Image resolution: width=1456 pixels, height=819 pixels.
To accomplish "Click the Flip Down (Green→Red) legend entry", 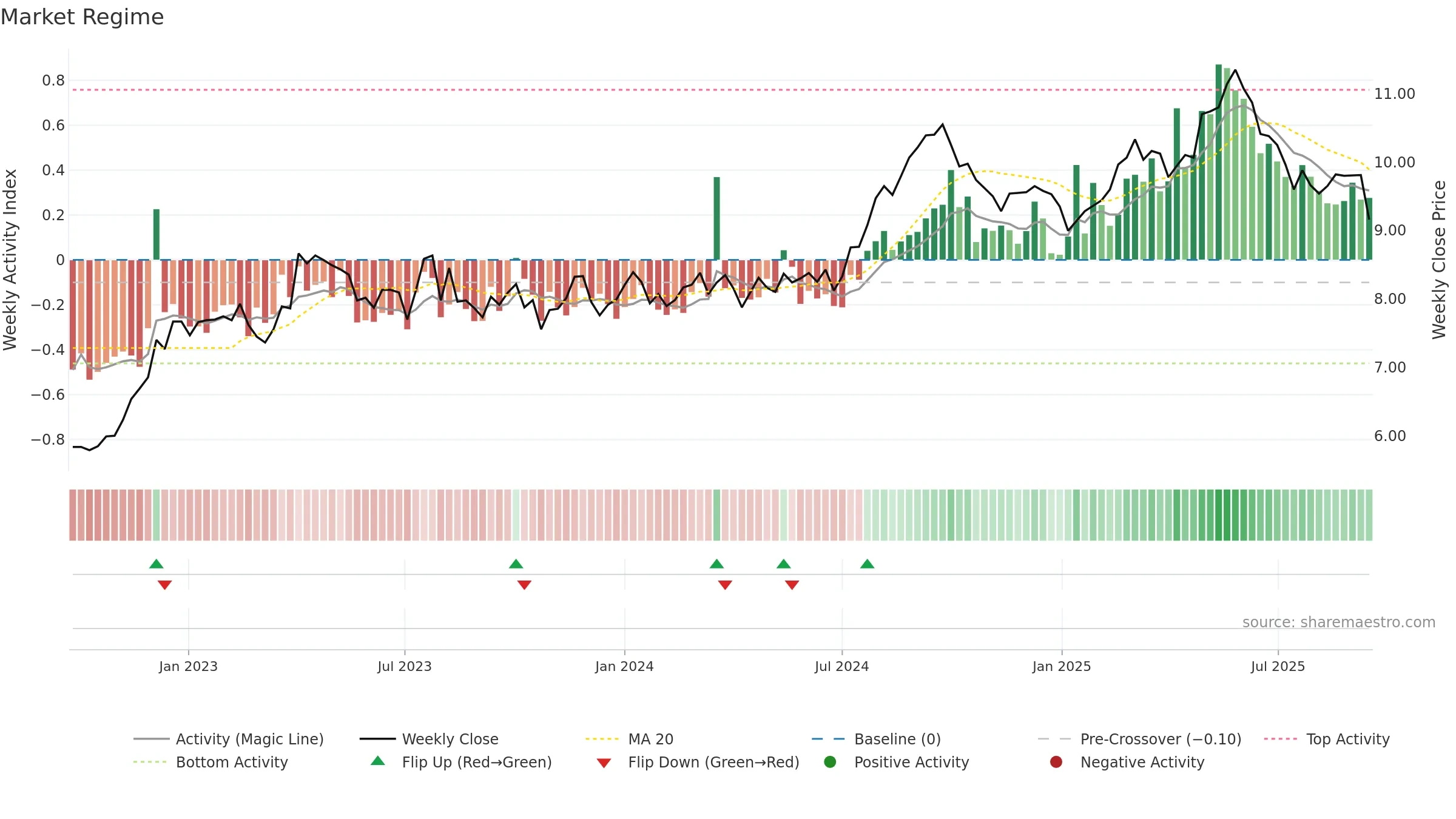I will coord(698,762).
